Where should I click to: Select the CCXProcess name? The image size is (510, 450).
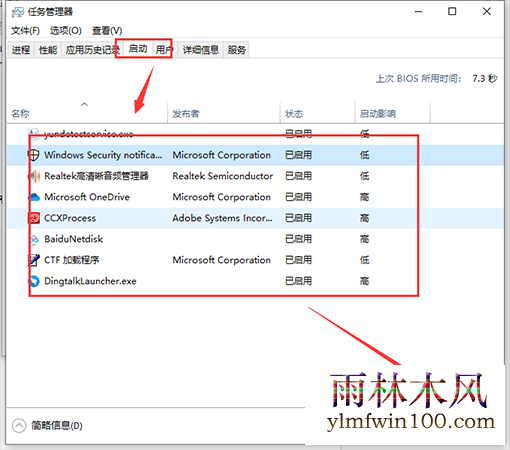coord(70,218)
